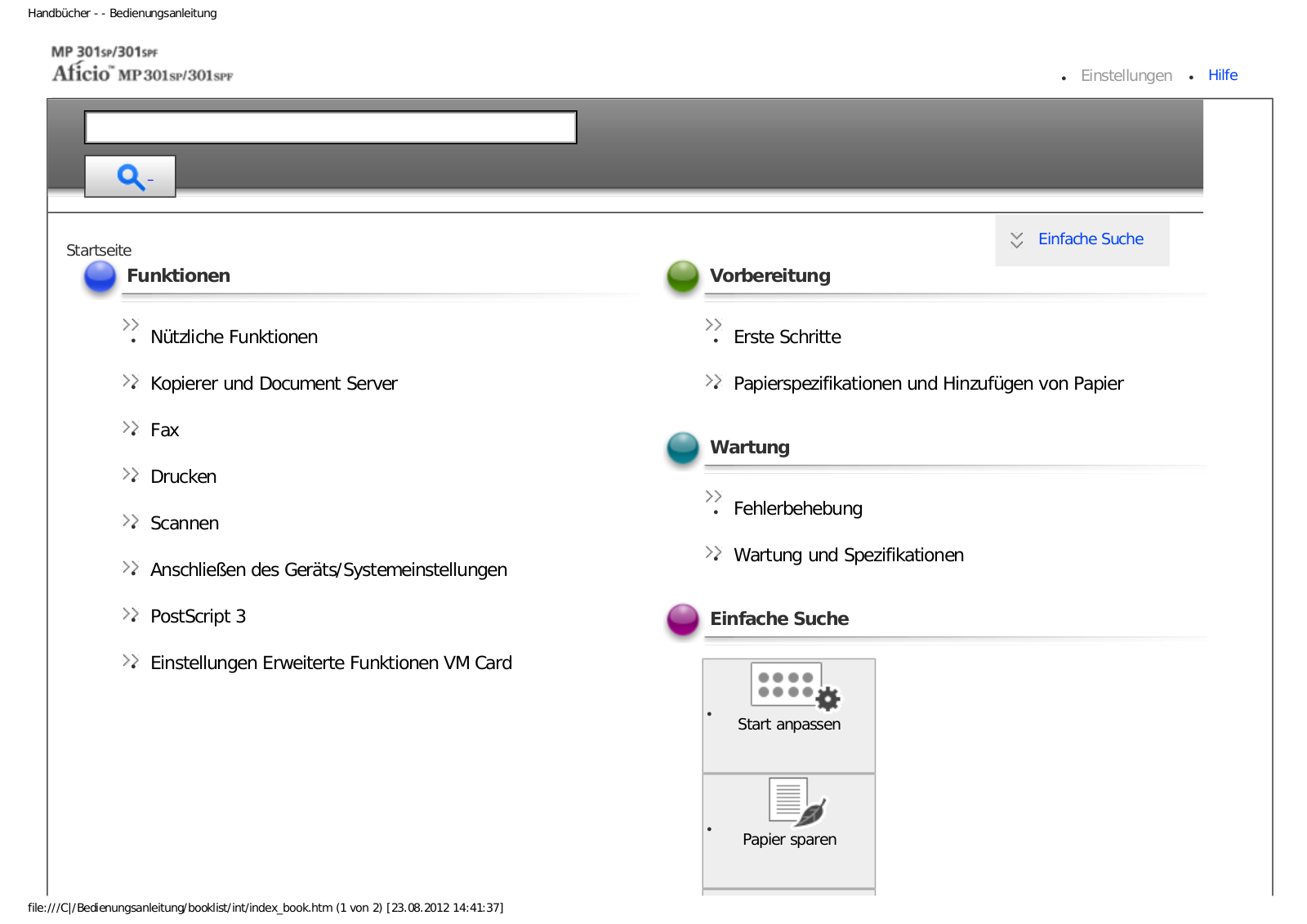1307x924 pixels.
Task: Open Anschließen des Geräts/Systemeinstellungen
Action: 328,569
